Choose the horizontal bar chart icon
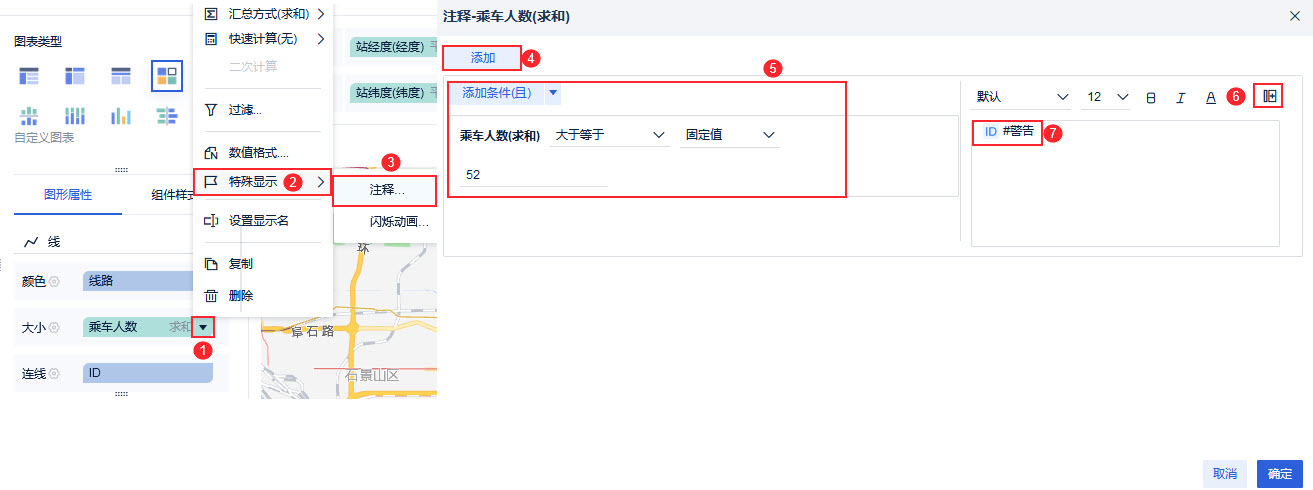 point(167,116)
